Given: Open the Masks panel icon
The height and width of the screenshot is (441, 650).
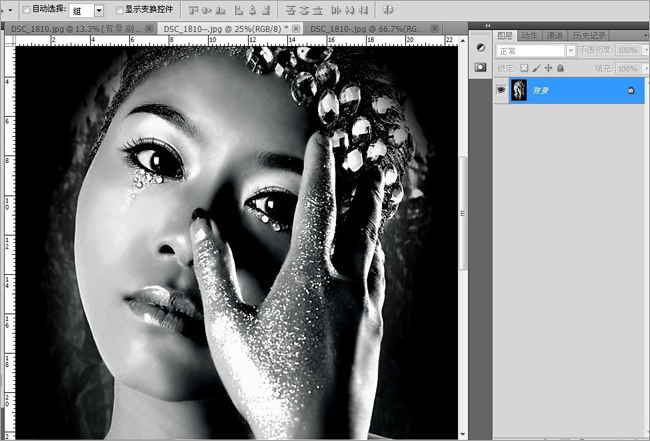Looking at the screenshot, I should pos(480,67).
